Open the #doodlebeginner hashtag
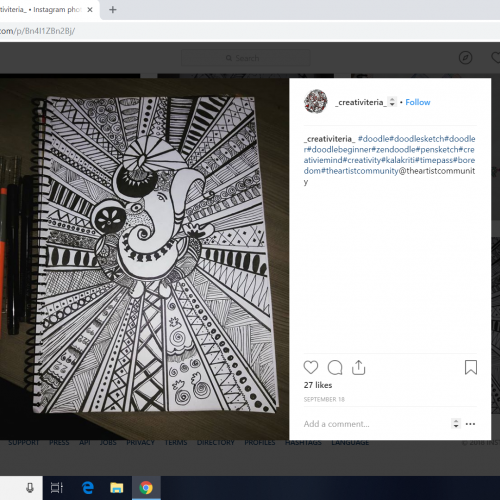Image resolution: width=500 pixels, height=500 pixels. point(340,149)
